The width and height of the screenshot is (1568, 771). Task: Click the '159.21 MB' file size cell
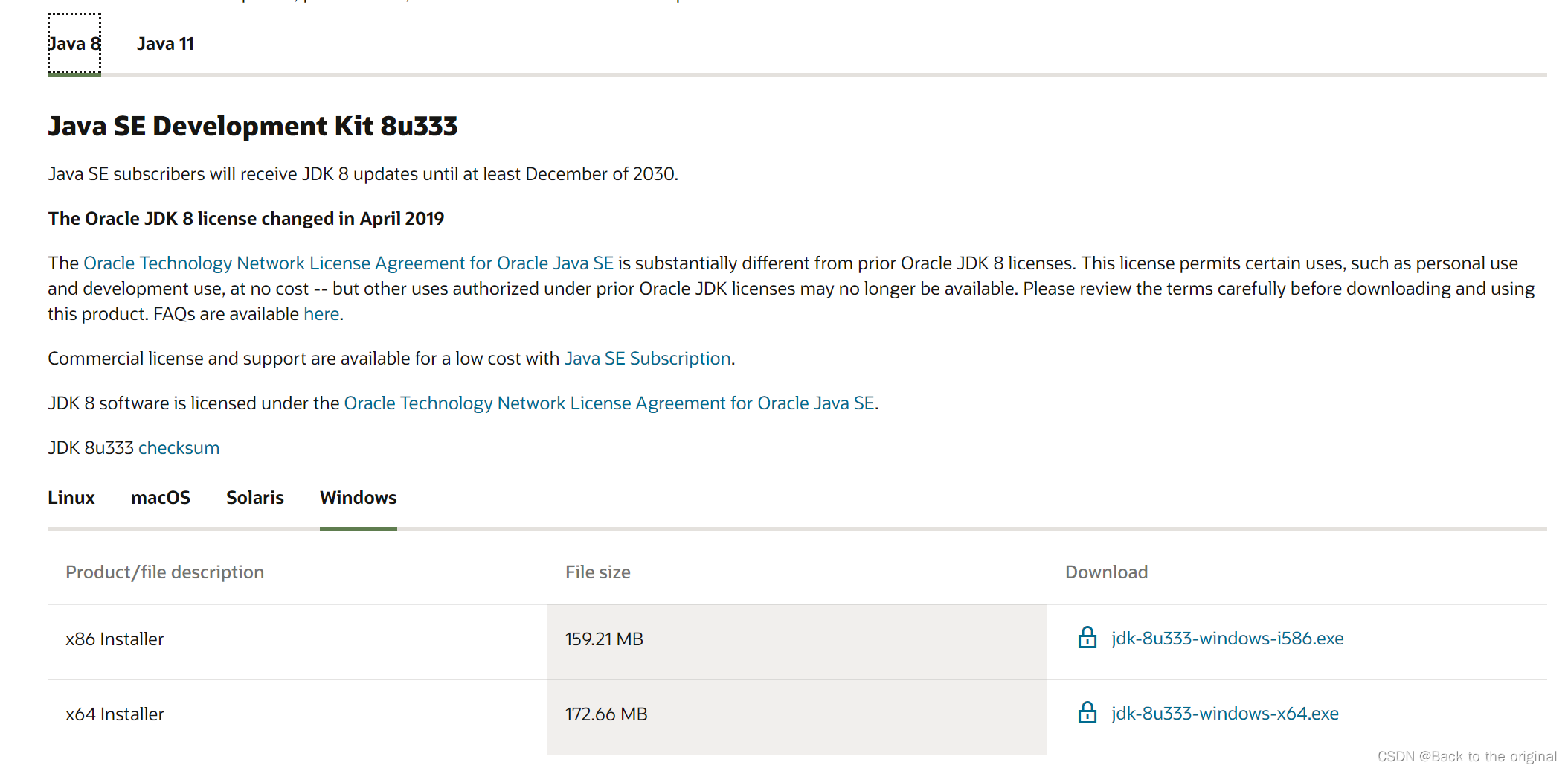pos(797,642)
